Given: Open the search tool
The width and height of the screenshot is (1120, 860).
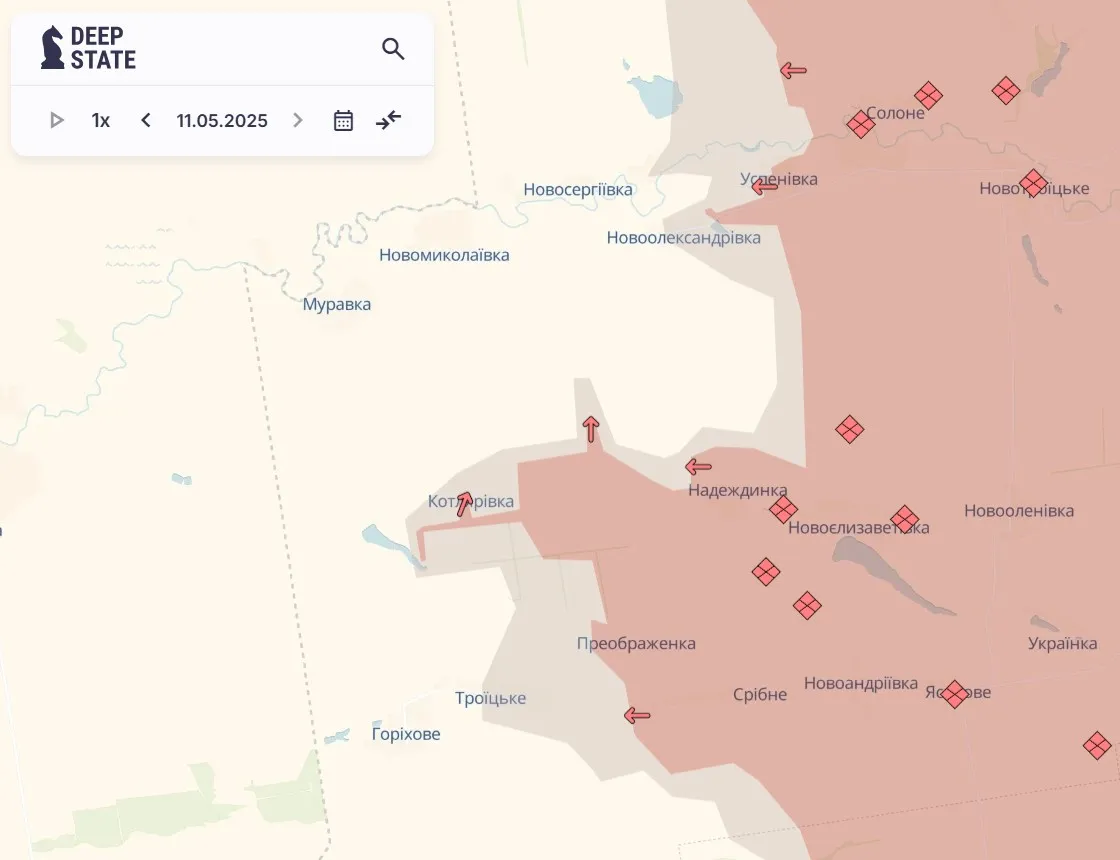Looking at the screenshot, I should coord(392,47).
